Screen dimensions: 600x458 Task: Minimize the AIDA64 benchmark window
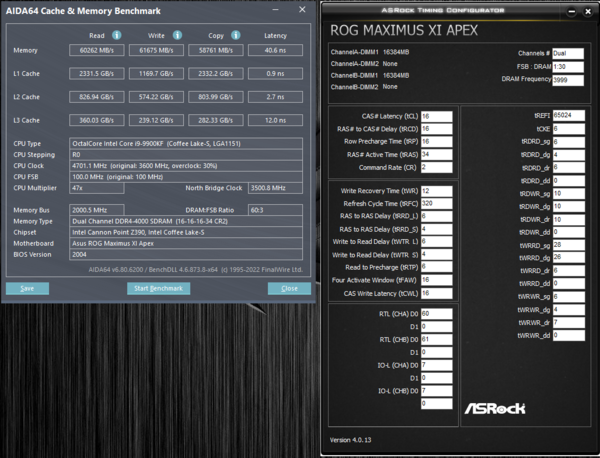tap(276, 10)
